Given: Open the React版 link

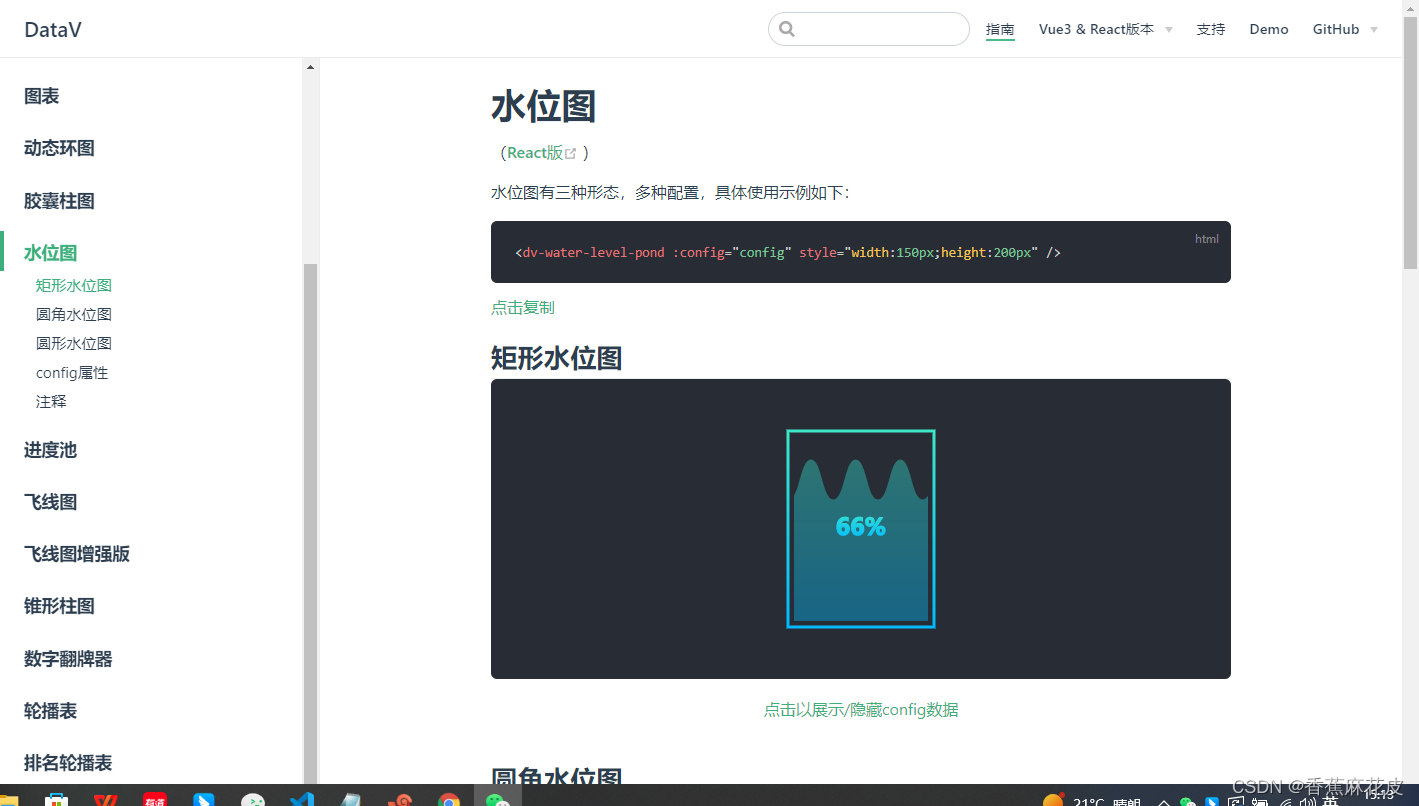Looking at the screenshot, I should [535, 153].
